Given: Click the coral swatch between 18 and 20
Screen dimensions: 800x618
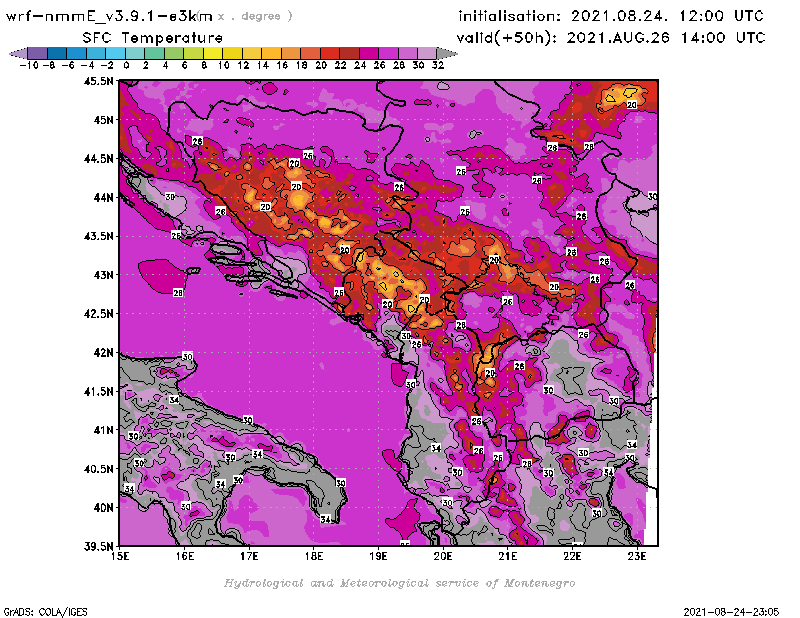Looking at the screenshot, I should click(310, 54).
